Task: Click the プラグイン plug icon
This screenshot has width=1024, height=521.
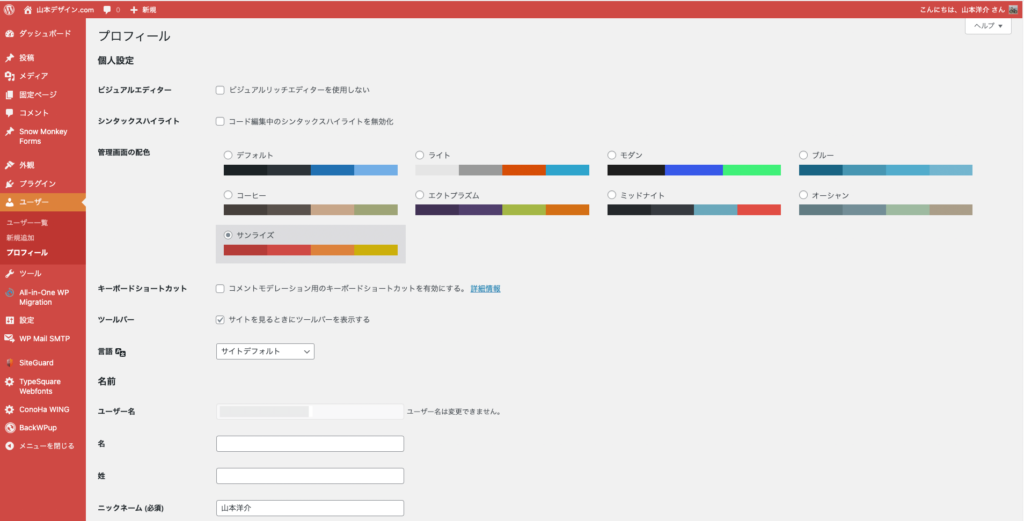Action: [x=10, y=183]
